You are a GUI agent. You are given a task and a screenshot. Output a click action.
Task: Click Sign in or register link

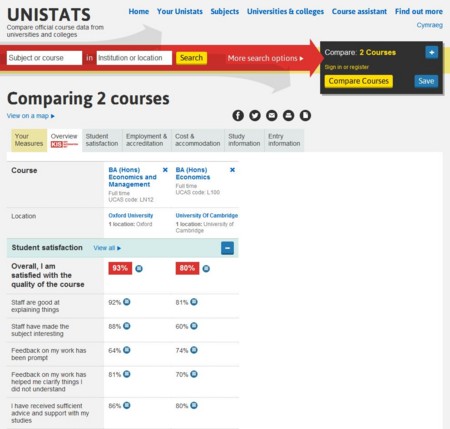347,67
